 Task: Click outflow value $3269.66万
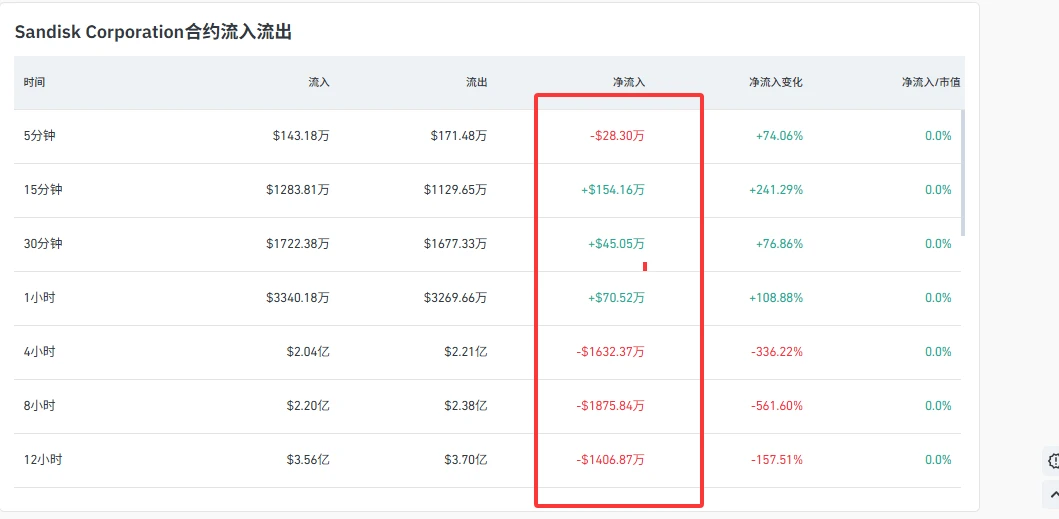(x=455, y=298)
